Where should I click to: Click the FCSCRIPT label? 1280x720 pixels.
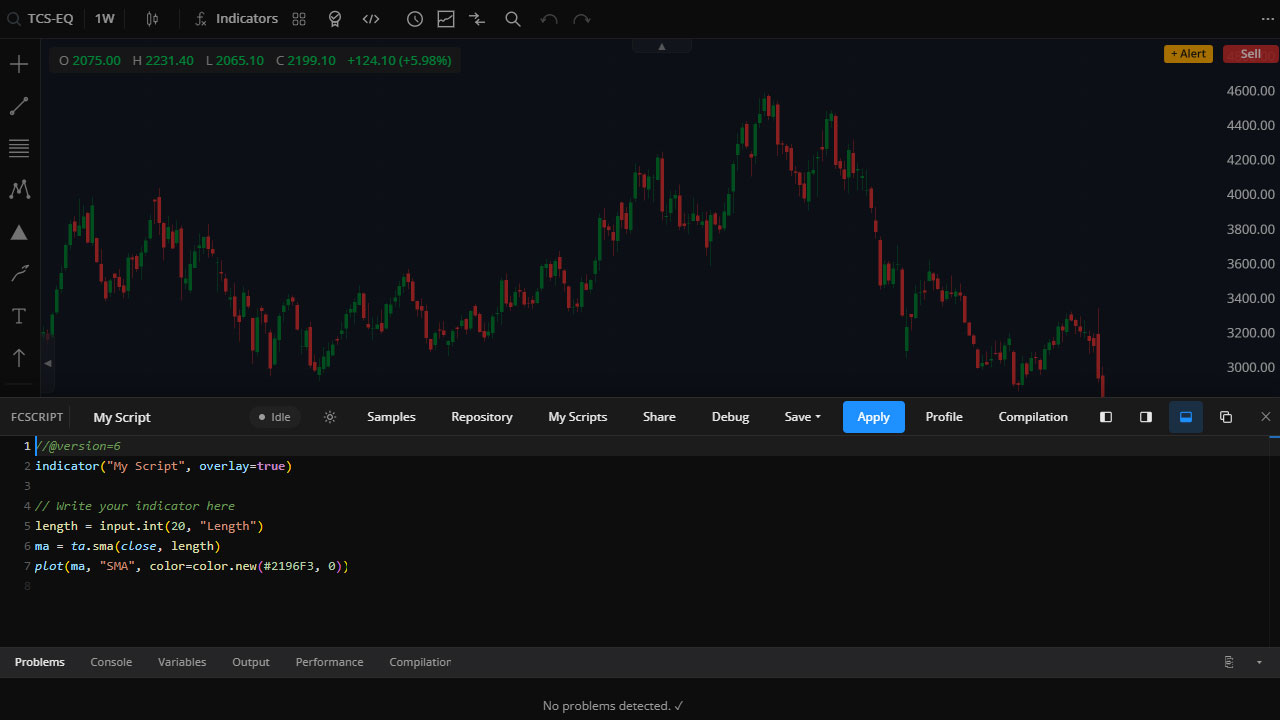[37, 417]
